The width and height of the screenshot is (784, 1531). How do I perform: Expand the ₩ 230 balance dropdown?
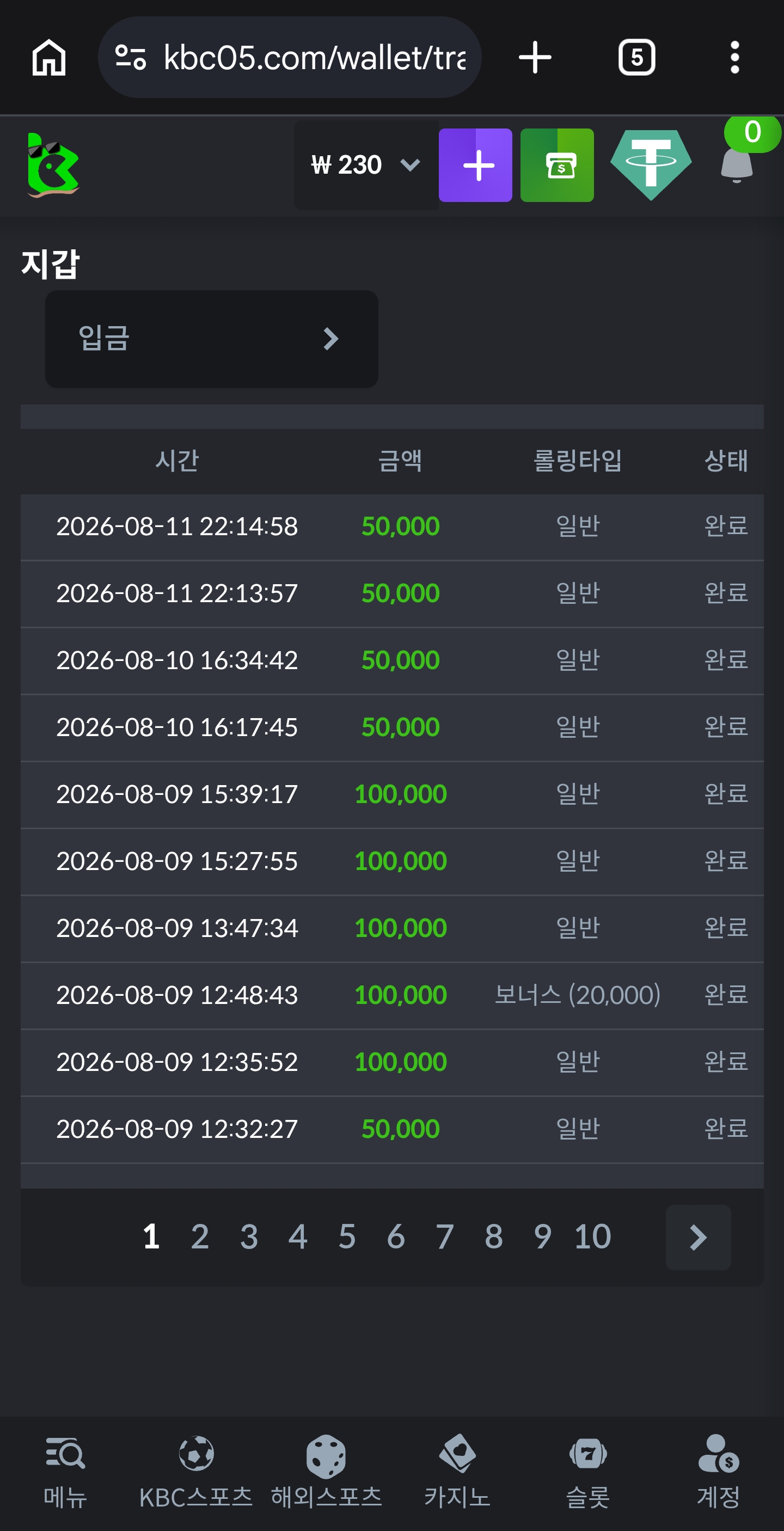(366, 165)
